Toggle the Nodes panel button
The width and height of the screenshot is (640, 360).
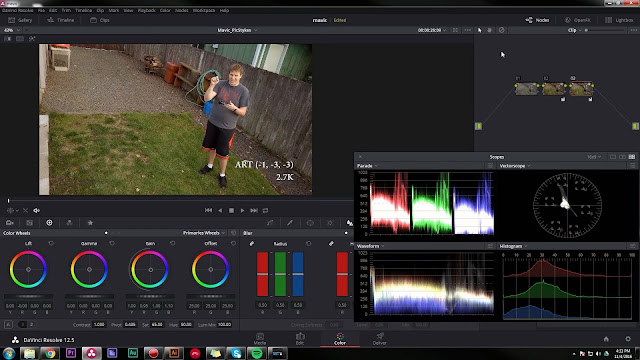coord(537,20)
